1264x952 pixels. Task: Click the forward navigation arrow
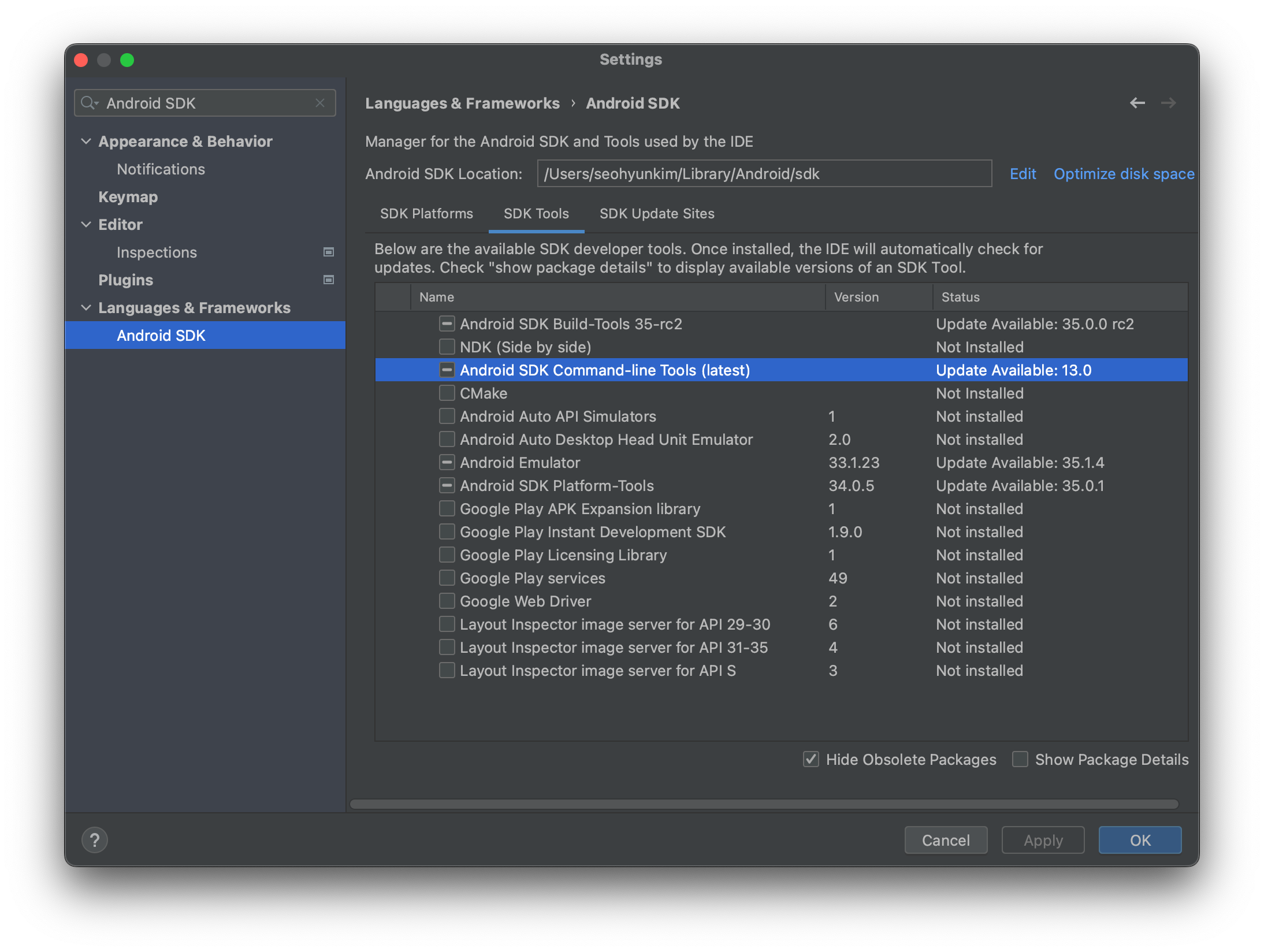(x=1168, y=103)
